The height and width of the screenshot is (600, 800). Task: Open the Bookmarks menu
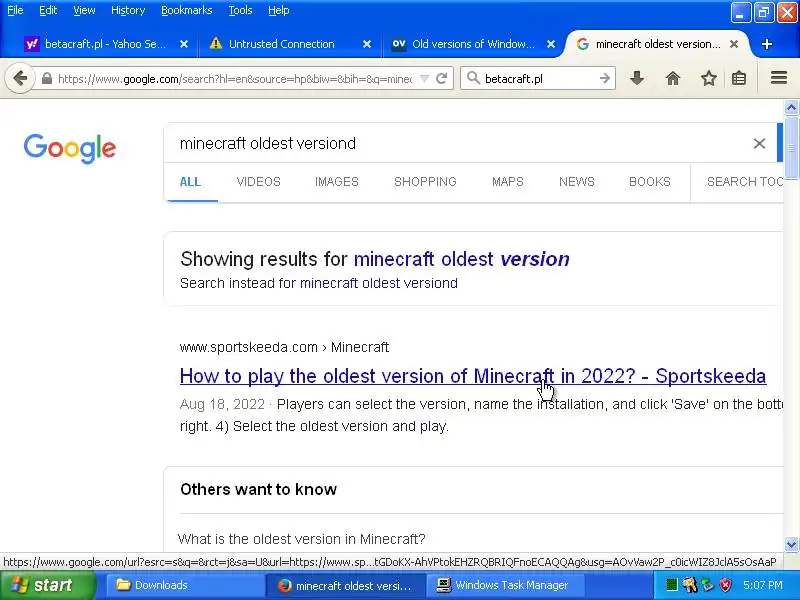pos(187,10)
